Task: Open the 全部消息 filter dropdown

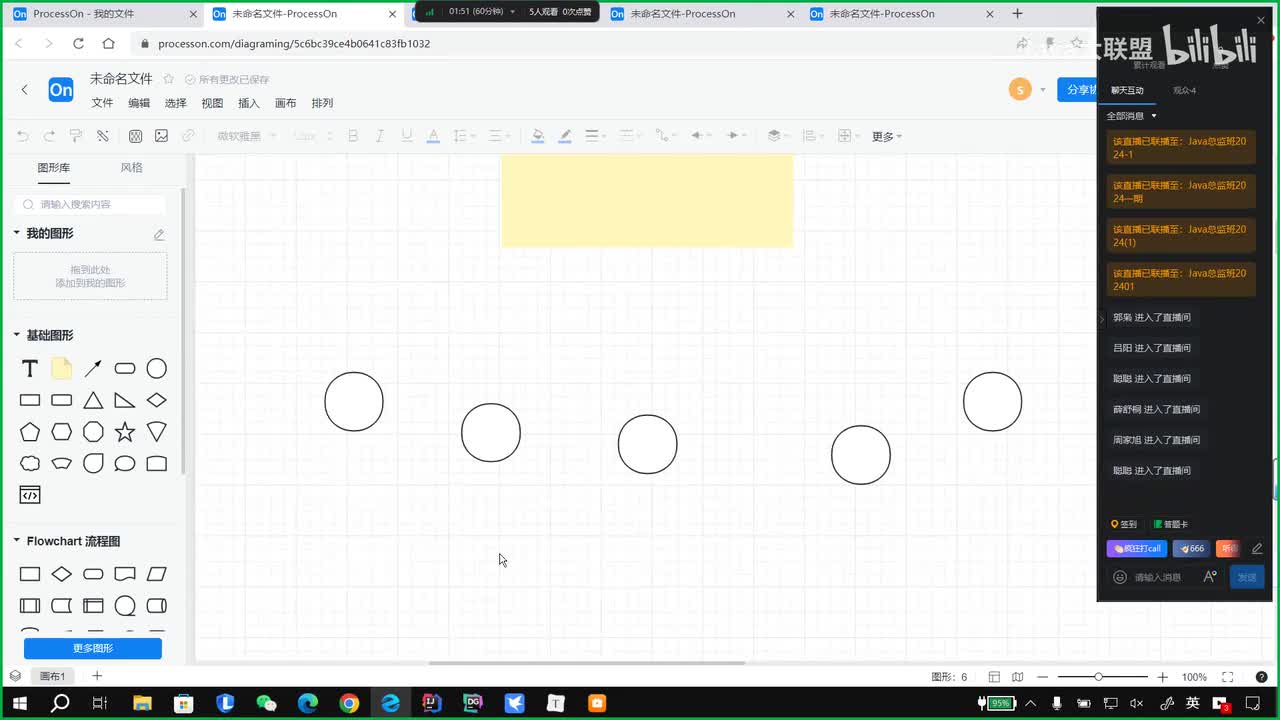Action: coord(1131,116)
